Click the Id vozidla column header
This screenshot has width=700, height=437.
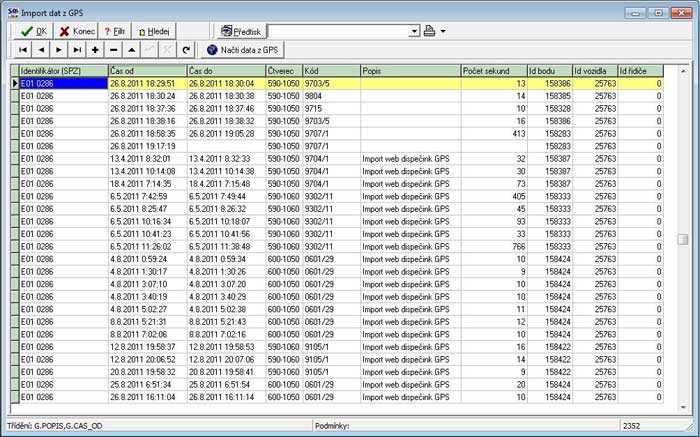click(x=595, y=71)
